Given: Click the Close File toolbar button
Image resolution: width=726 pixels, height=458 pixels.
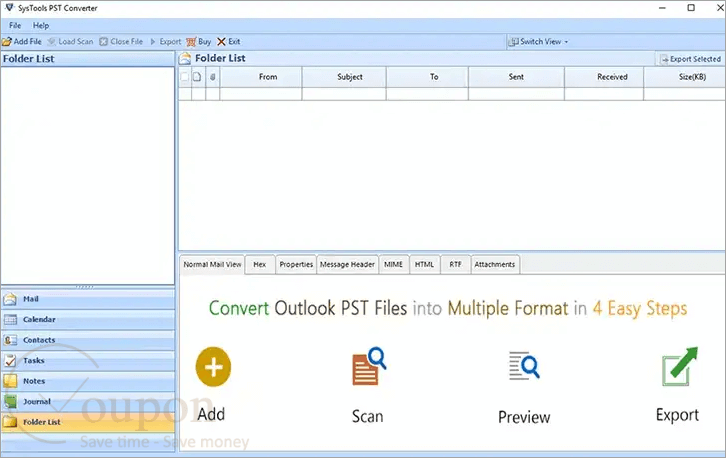Looking at the screenshot, I should 121,42.
